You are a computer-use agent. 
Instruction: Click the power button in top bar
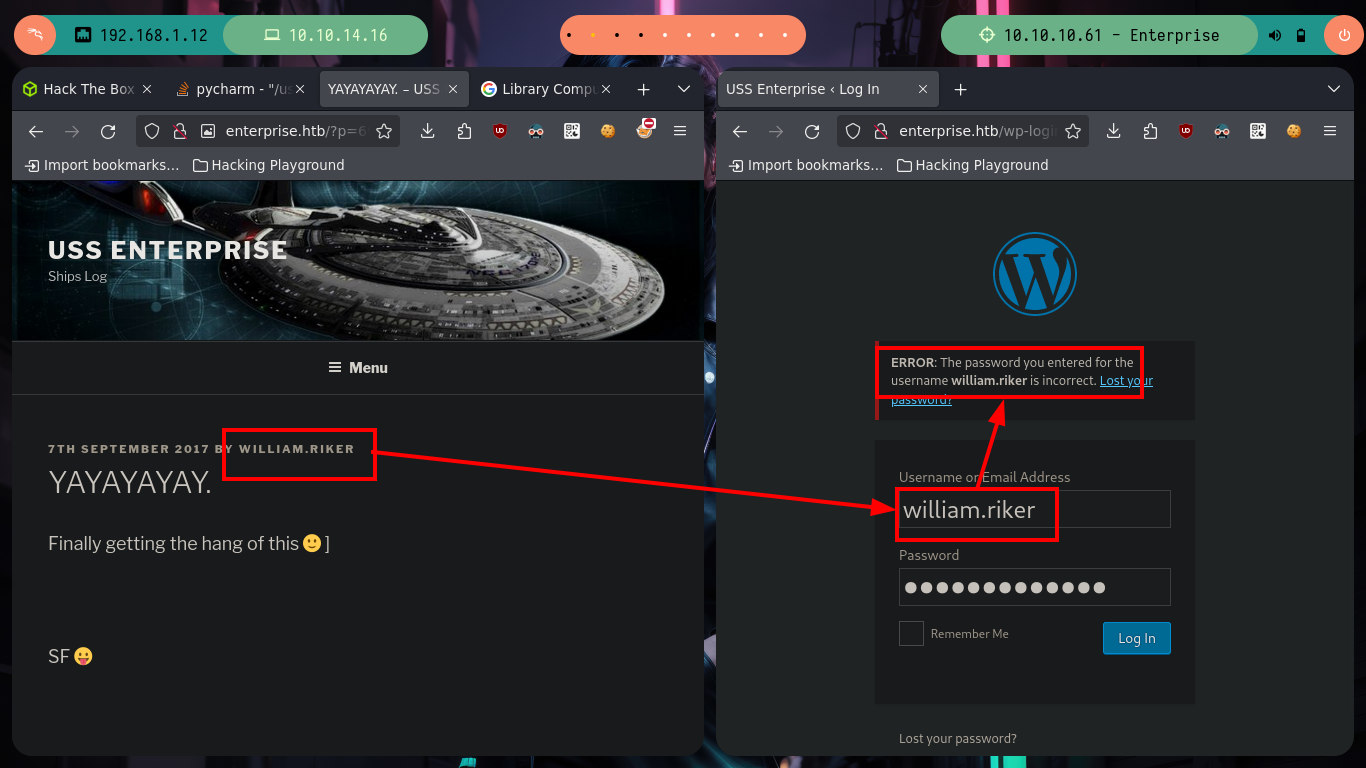tap(1343, 35)
